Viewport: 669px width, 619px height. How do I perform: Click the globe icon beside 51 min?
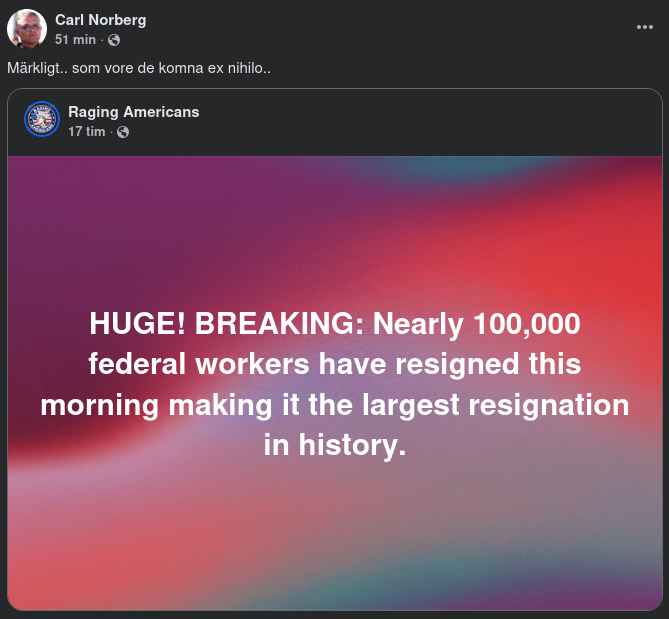[114, 40]
